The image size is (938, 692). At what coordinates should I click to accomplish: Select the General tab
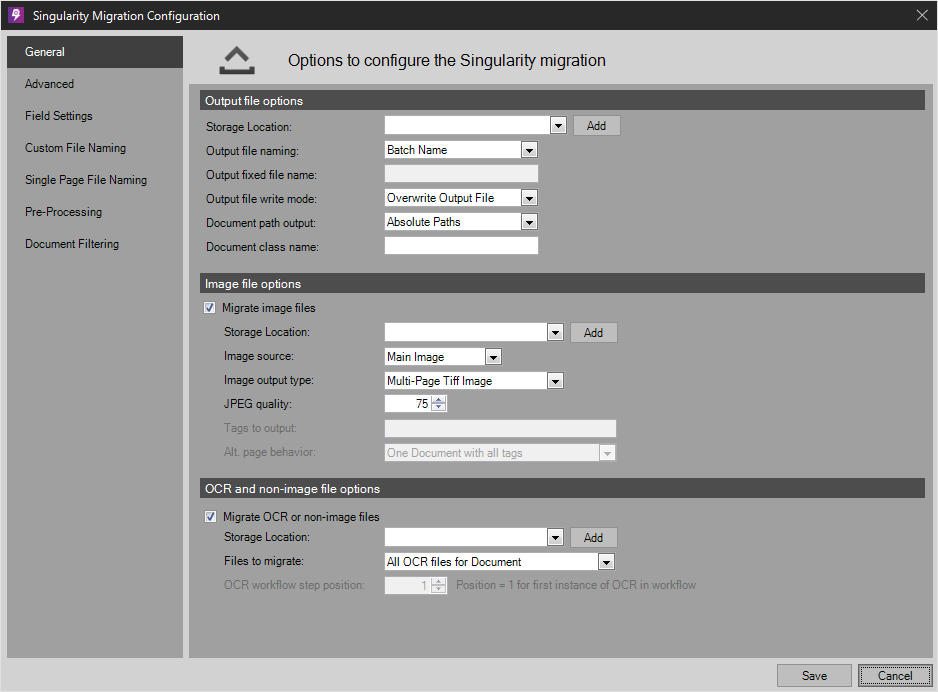pos(95,52)
